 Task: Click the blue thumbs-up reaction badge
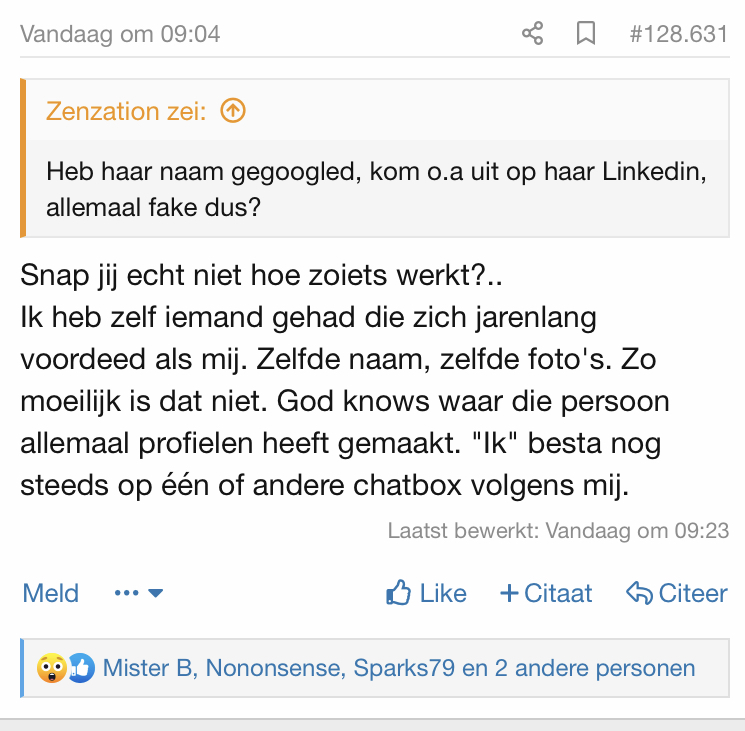80,667
